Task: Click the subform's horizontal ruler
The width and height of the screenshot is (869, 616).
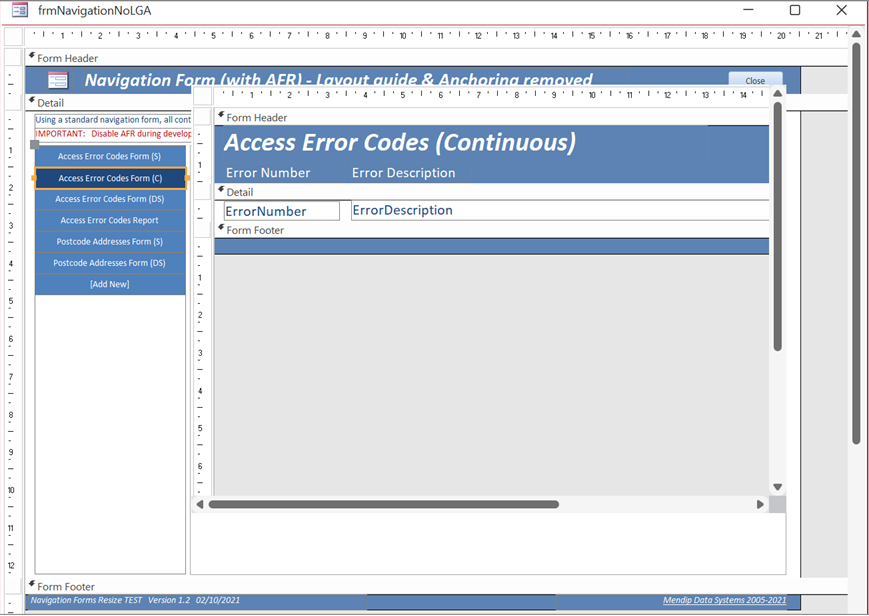Action: pos(492,95)
